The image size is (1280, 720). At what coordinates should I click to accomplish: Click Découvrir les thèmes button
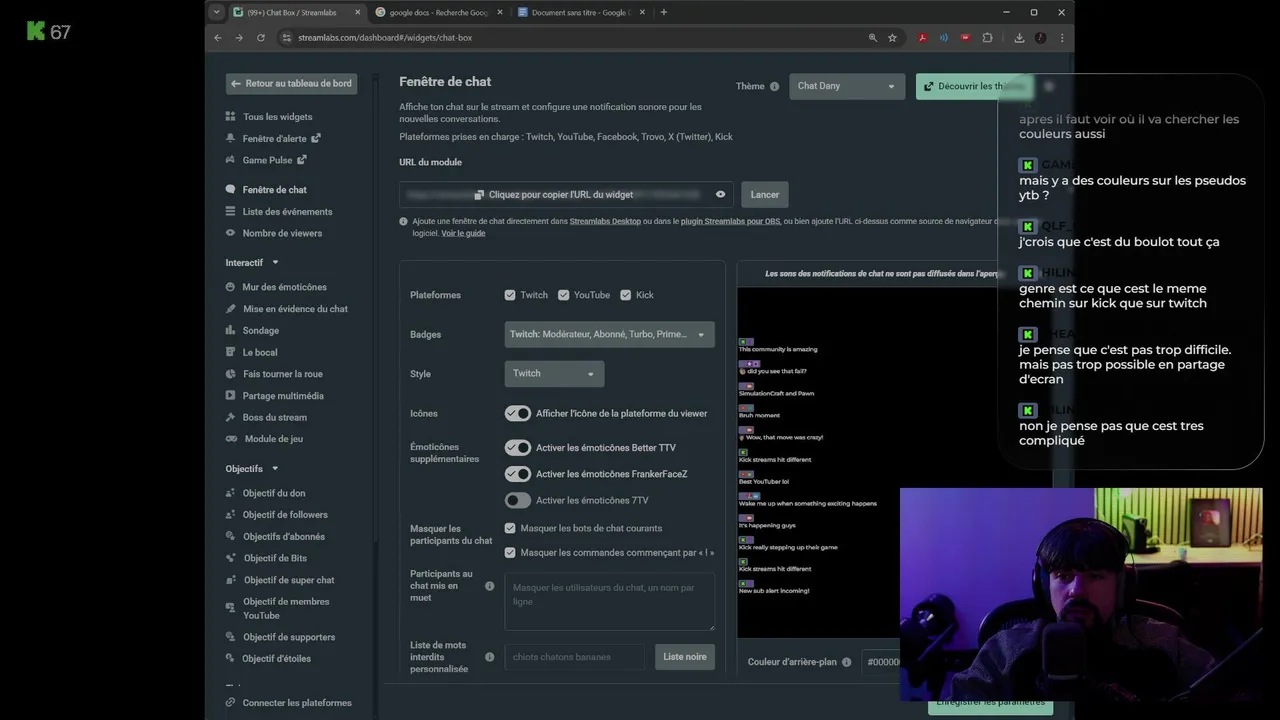pos(974,86)
